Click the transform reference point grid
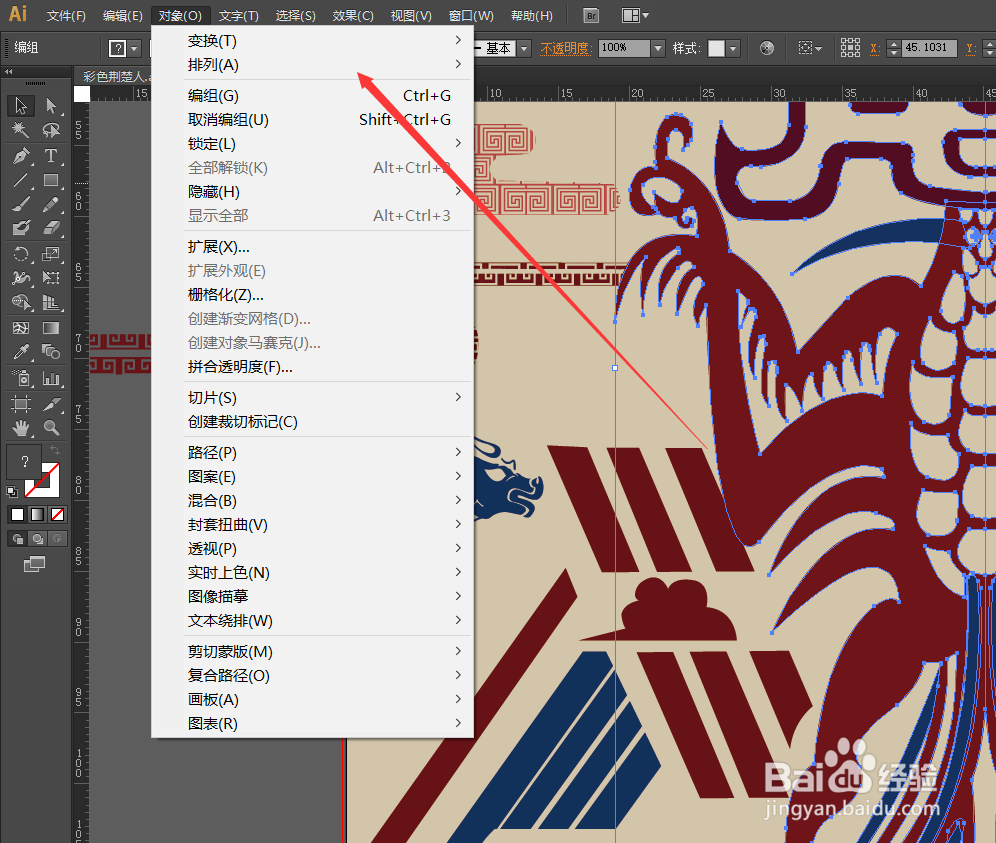Viewport: 996px width, 843px height. click(x=850, y=48)
